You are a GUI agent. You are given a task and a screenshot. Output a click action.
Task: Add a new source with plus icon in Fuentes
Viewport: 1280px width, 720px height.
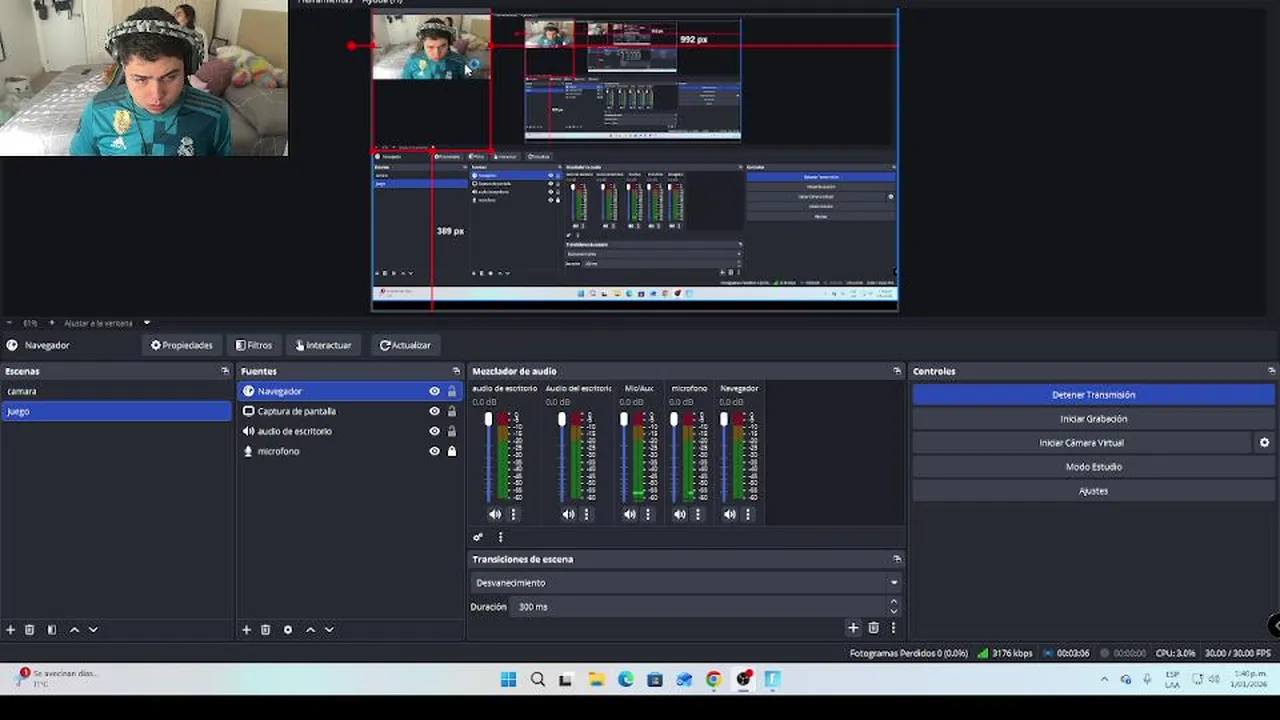point(246,630)
